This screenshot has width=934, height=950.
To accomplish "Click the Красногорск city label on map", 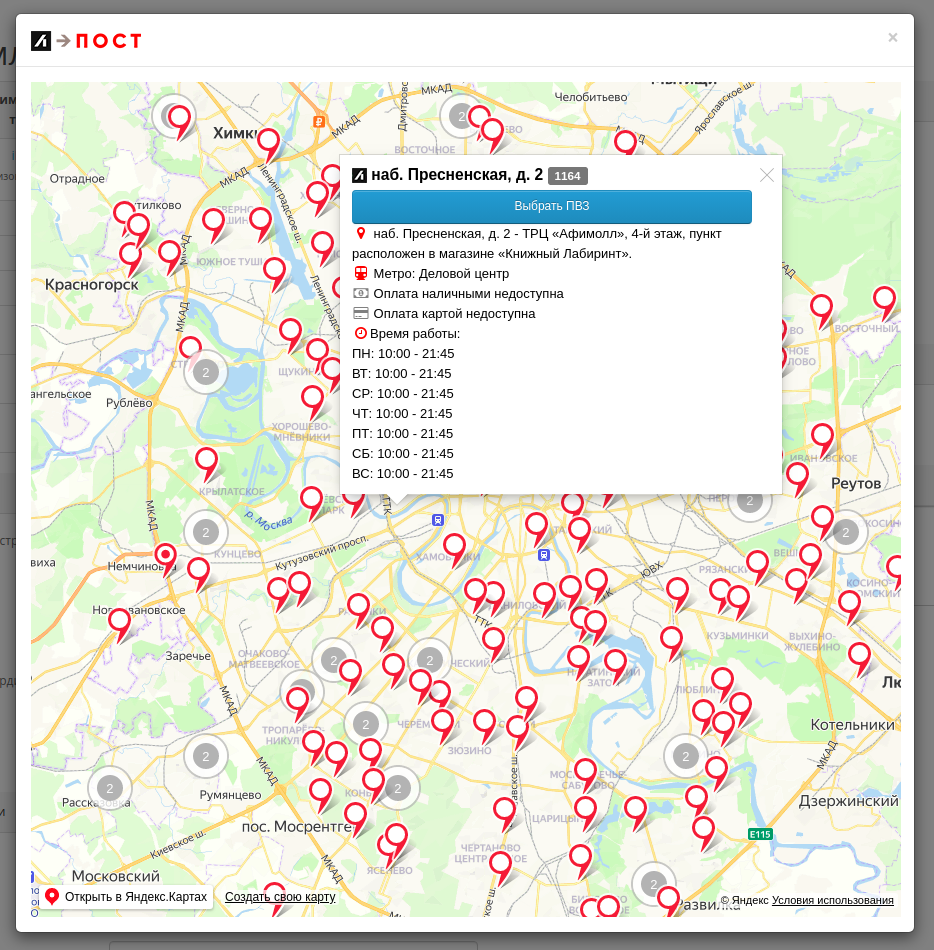I will [91, 284].
